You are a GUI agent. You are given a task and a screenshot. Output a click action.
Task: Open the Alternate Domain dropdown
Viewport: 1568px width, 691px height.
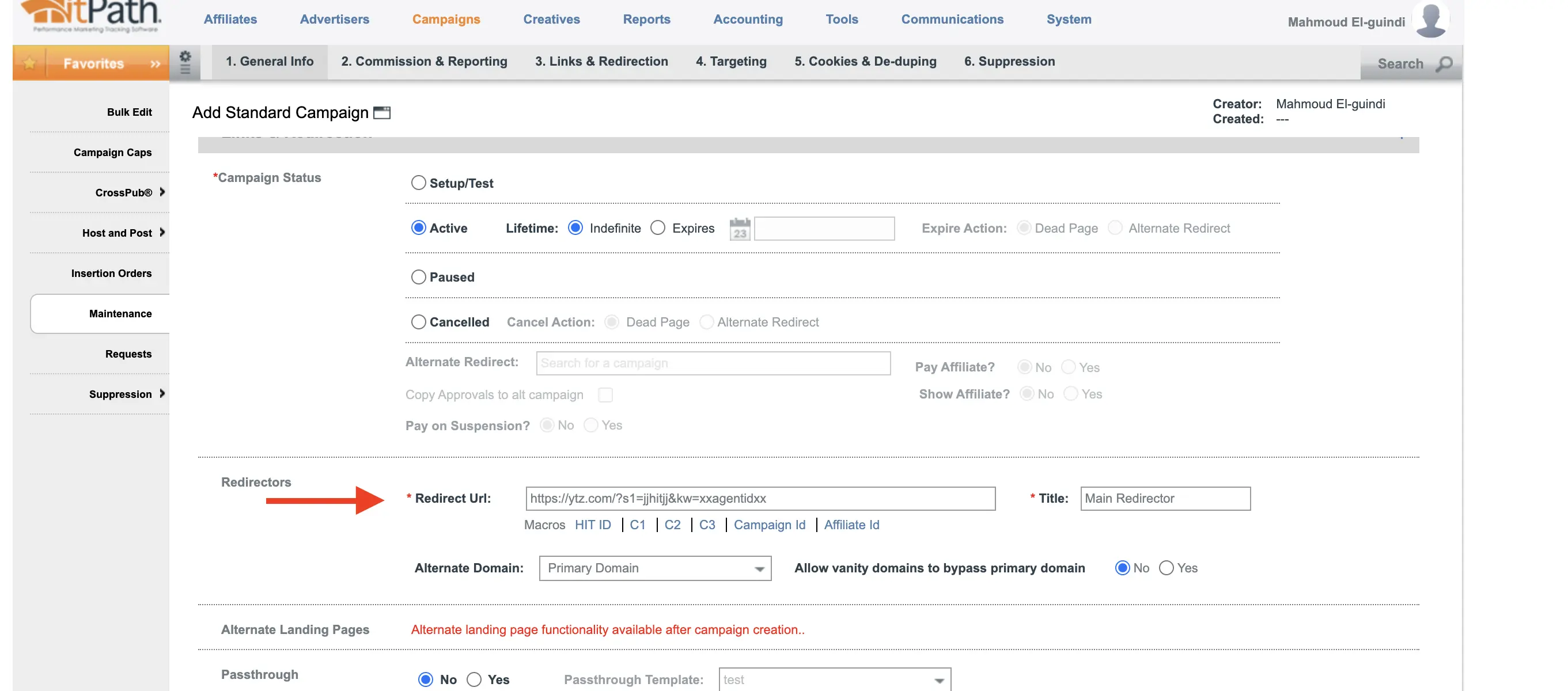click(x=654, y=568)
